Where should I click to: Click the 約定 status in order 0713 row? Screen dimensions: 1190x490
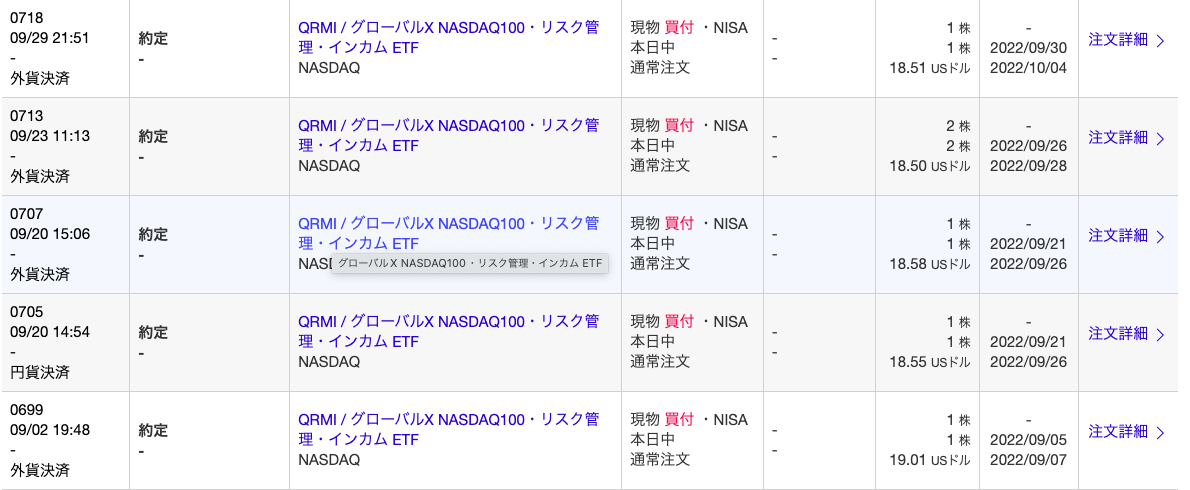pos(153,136)
